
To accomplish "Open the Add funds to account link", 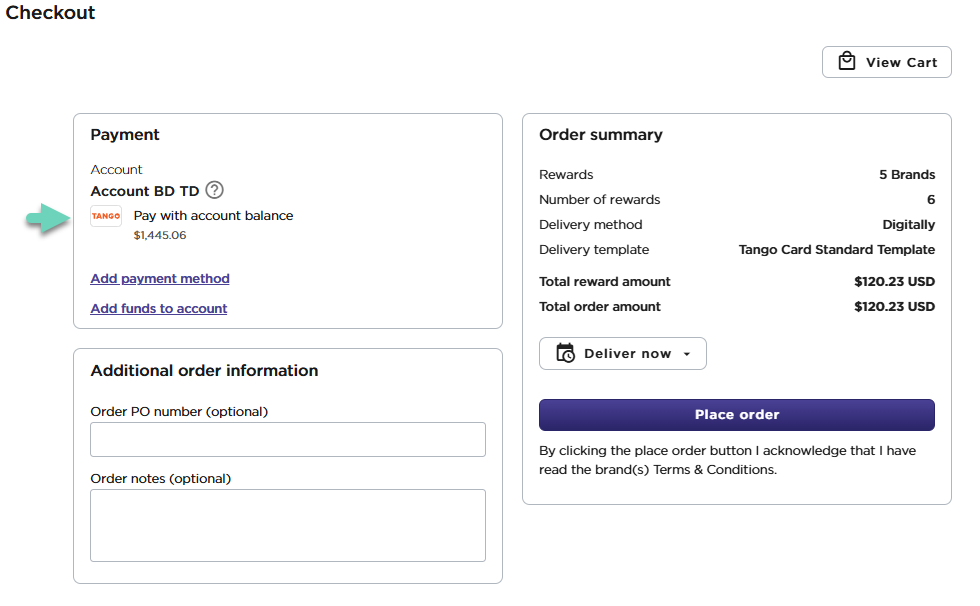I will pyautogui.click(x=159, y=309).
